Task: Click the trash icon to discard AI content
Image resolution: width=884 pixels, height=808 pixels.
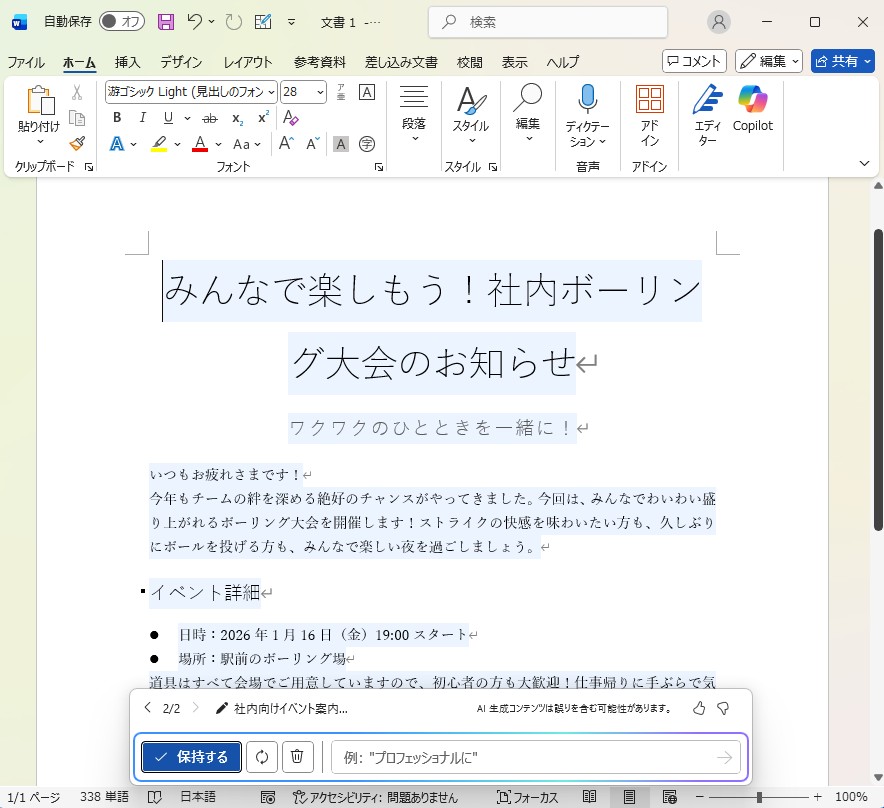Action: coord(297,757)
